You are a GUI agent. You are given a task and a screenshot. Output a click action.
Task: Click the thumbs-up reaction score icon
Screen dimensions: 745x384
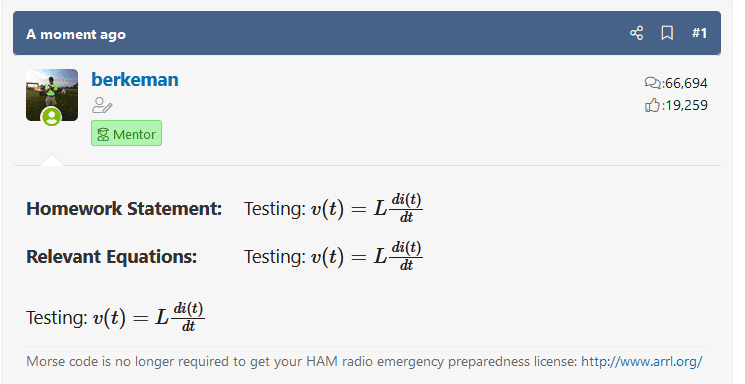[652, 105]
